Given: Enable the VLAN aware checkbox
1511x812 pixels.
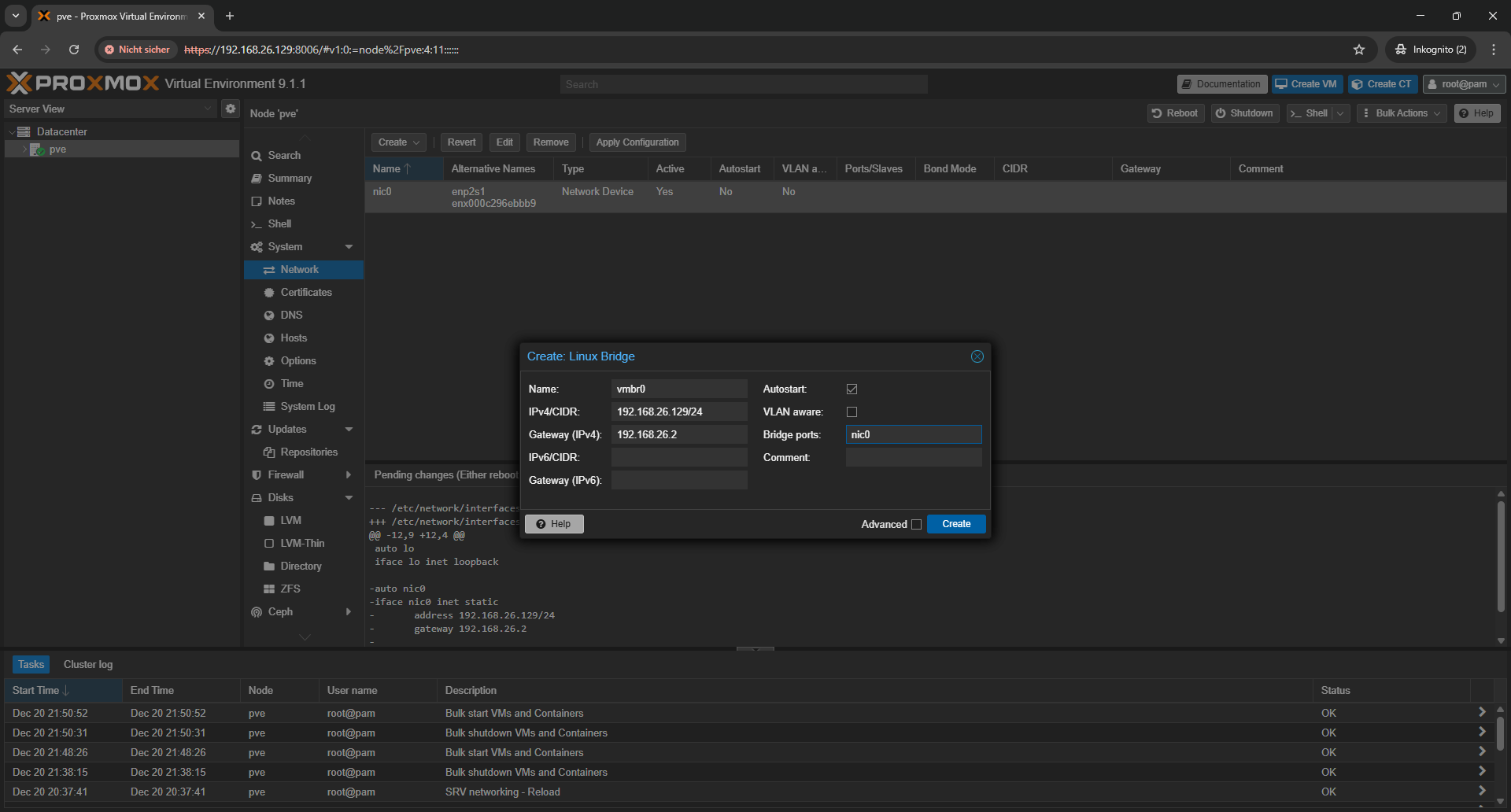Looking at the screenshot, I should [x=852, y=412].
